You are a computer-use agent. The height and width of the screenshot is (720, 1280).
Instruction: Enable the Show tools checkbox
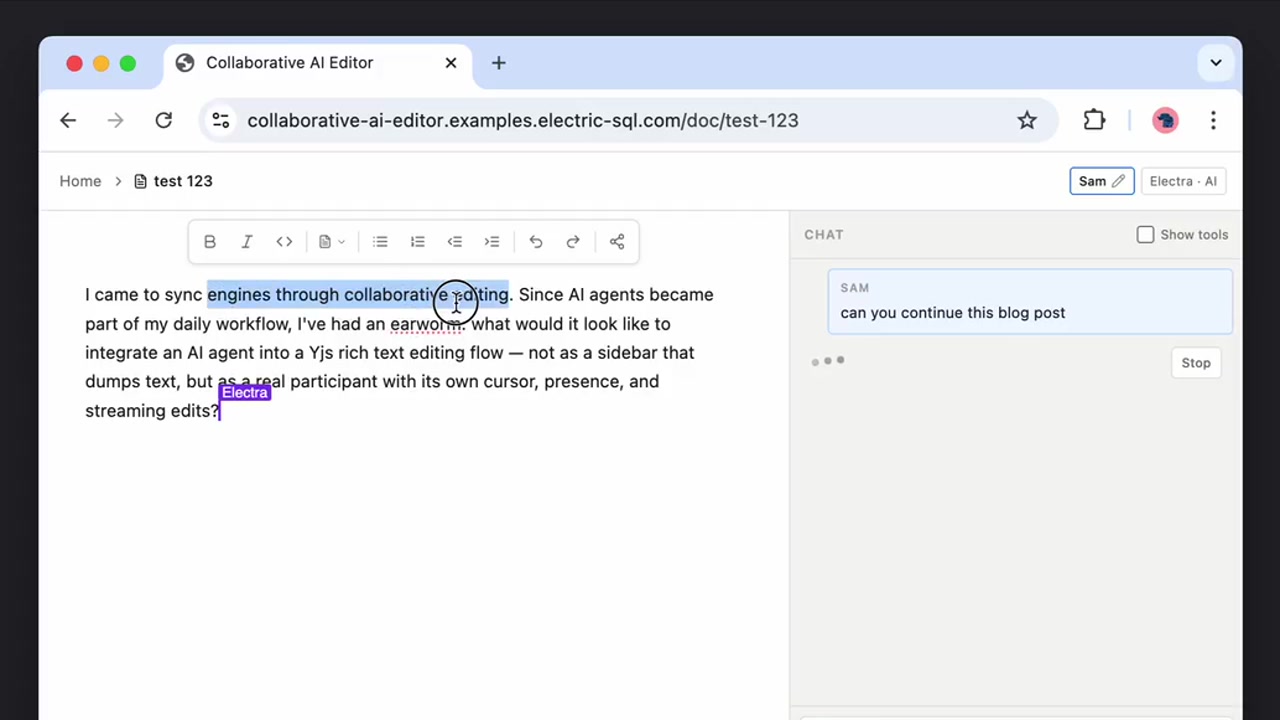(1145, 234)
